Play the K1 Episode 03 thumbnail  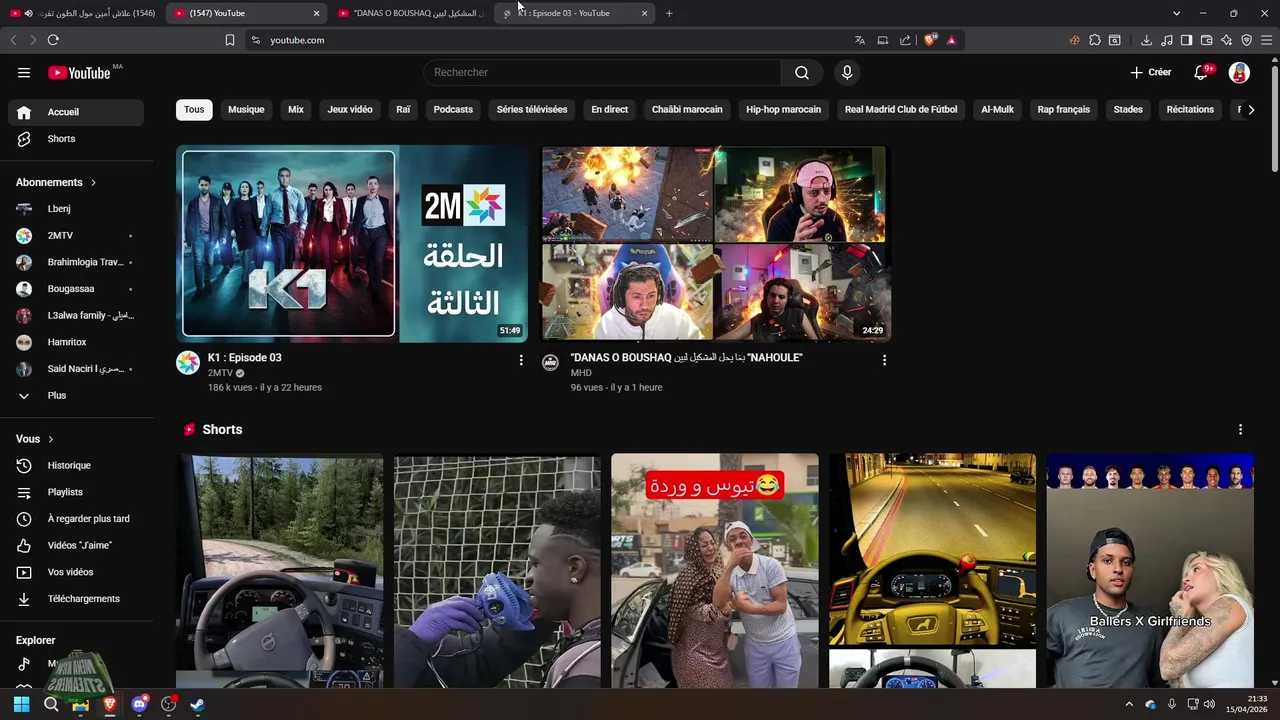tap(352, 244)
